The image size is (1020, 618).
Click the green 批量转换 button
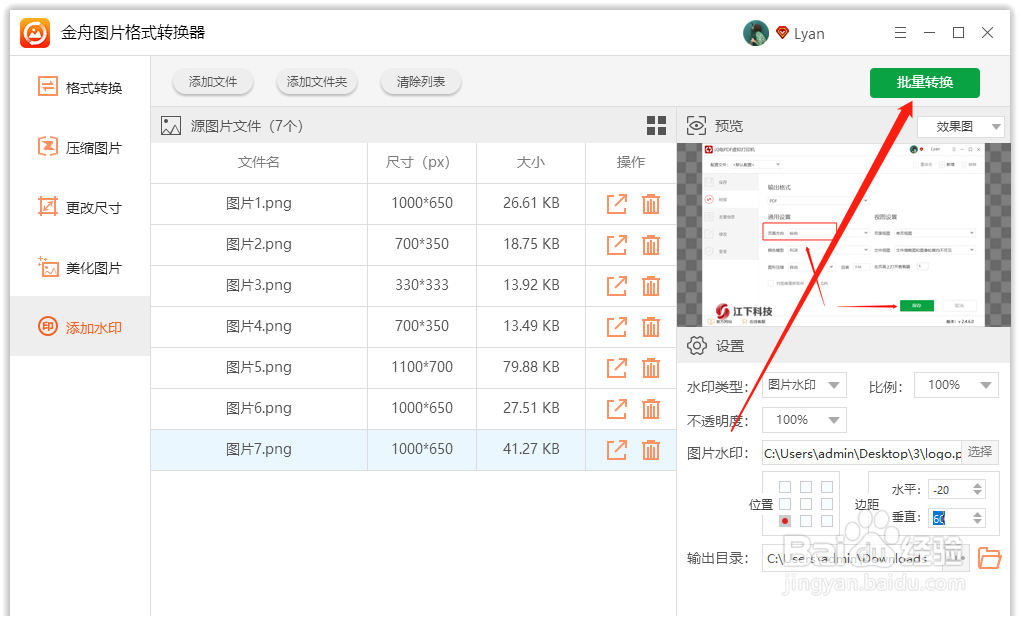coord(924,83)
